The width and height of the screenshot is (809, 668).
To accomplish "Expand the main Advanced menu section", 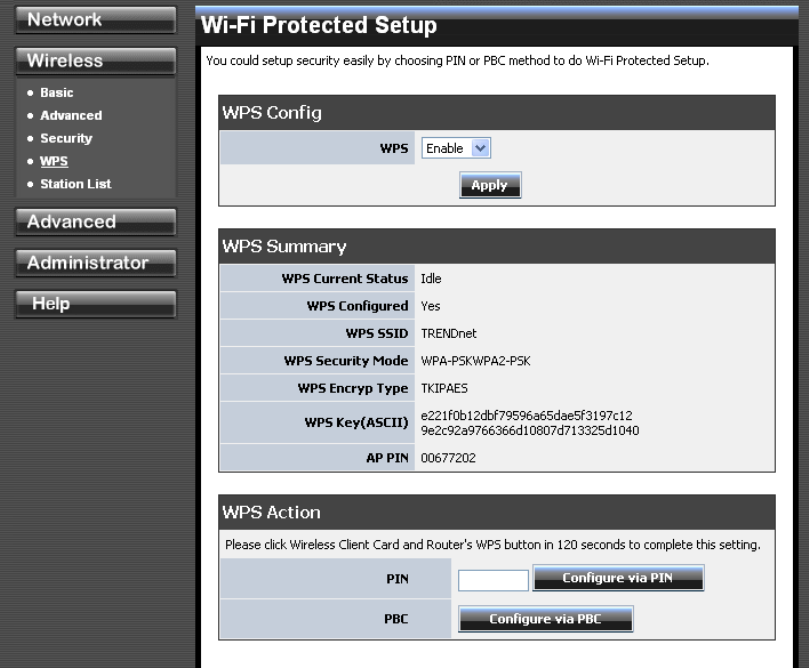I will (x=95, y=222).
